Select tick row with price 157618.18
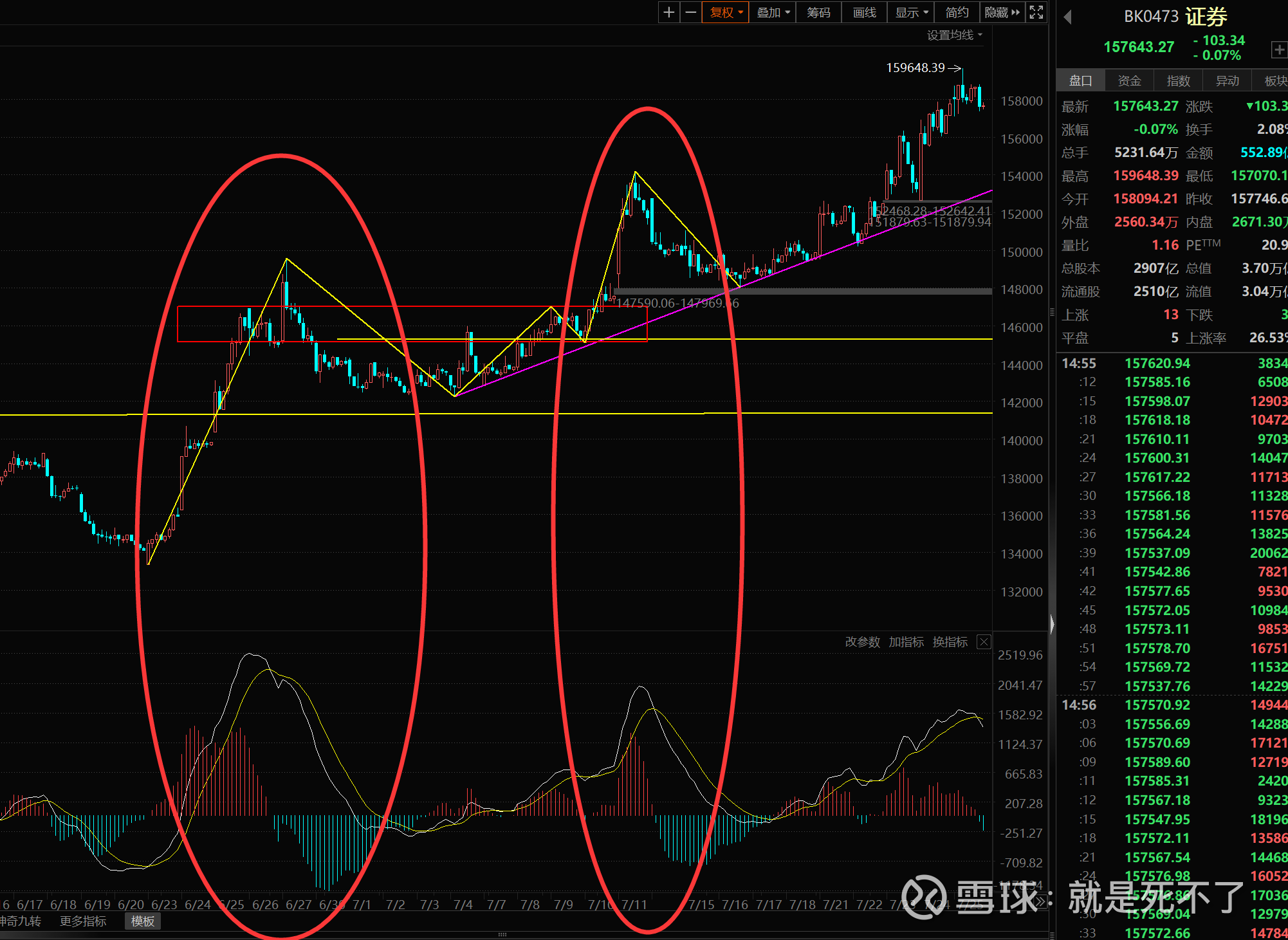 (x=1172, y=420)
